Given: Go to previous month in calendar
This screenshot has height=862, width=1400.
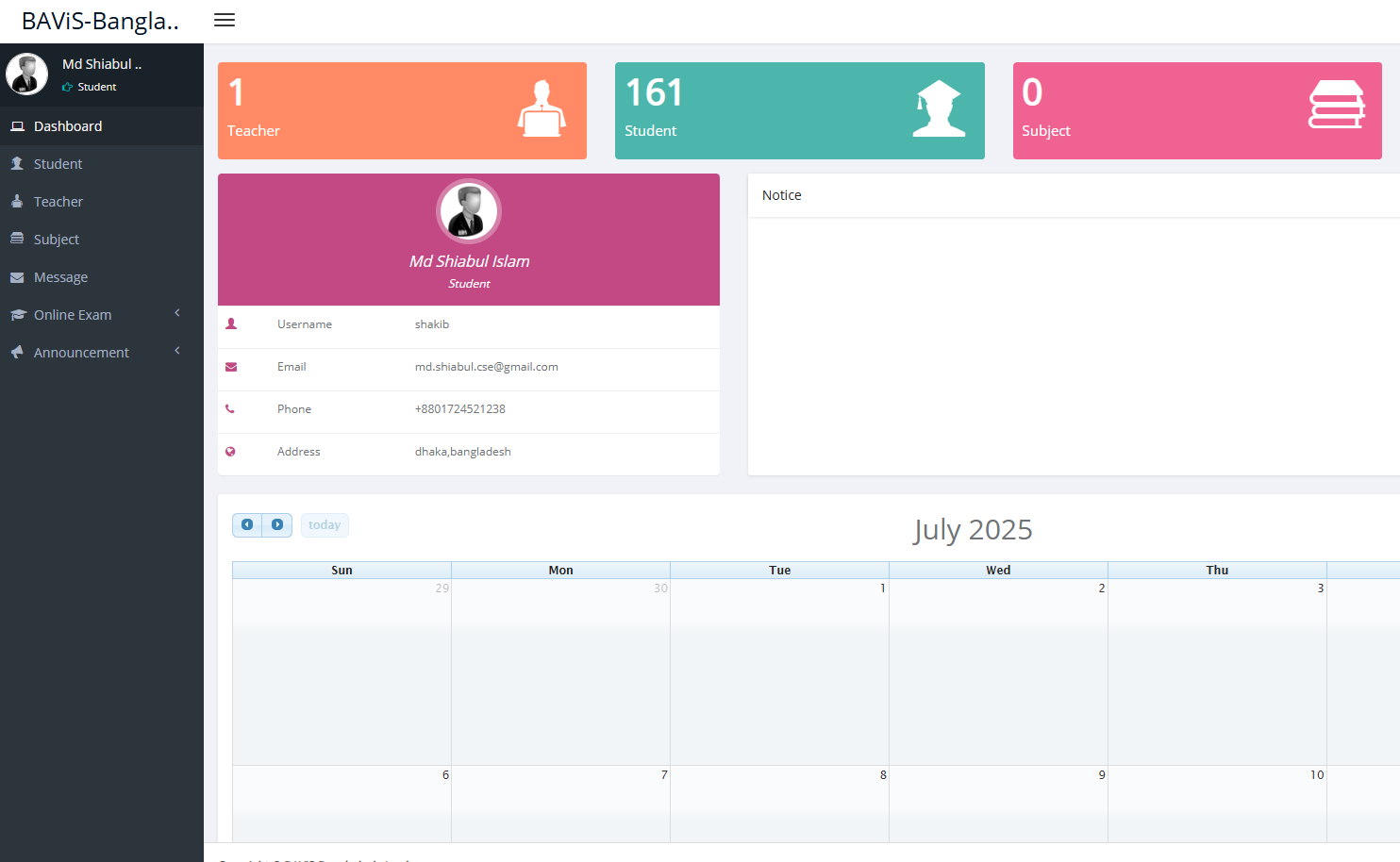Looking at the screenshot, I should tap(247, 525).
